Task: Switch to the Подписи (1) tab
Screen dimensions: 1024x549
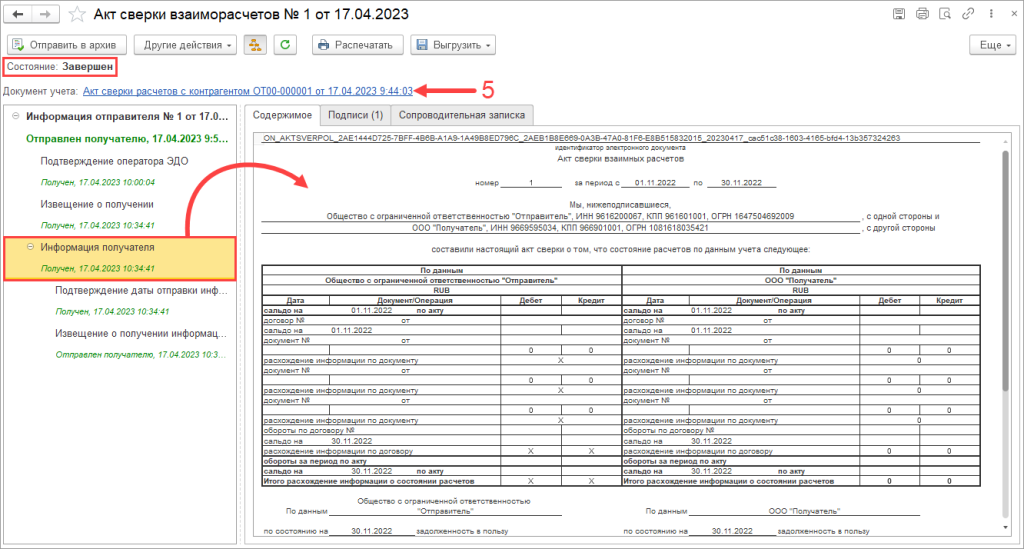Action: pos(356,115)
